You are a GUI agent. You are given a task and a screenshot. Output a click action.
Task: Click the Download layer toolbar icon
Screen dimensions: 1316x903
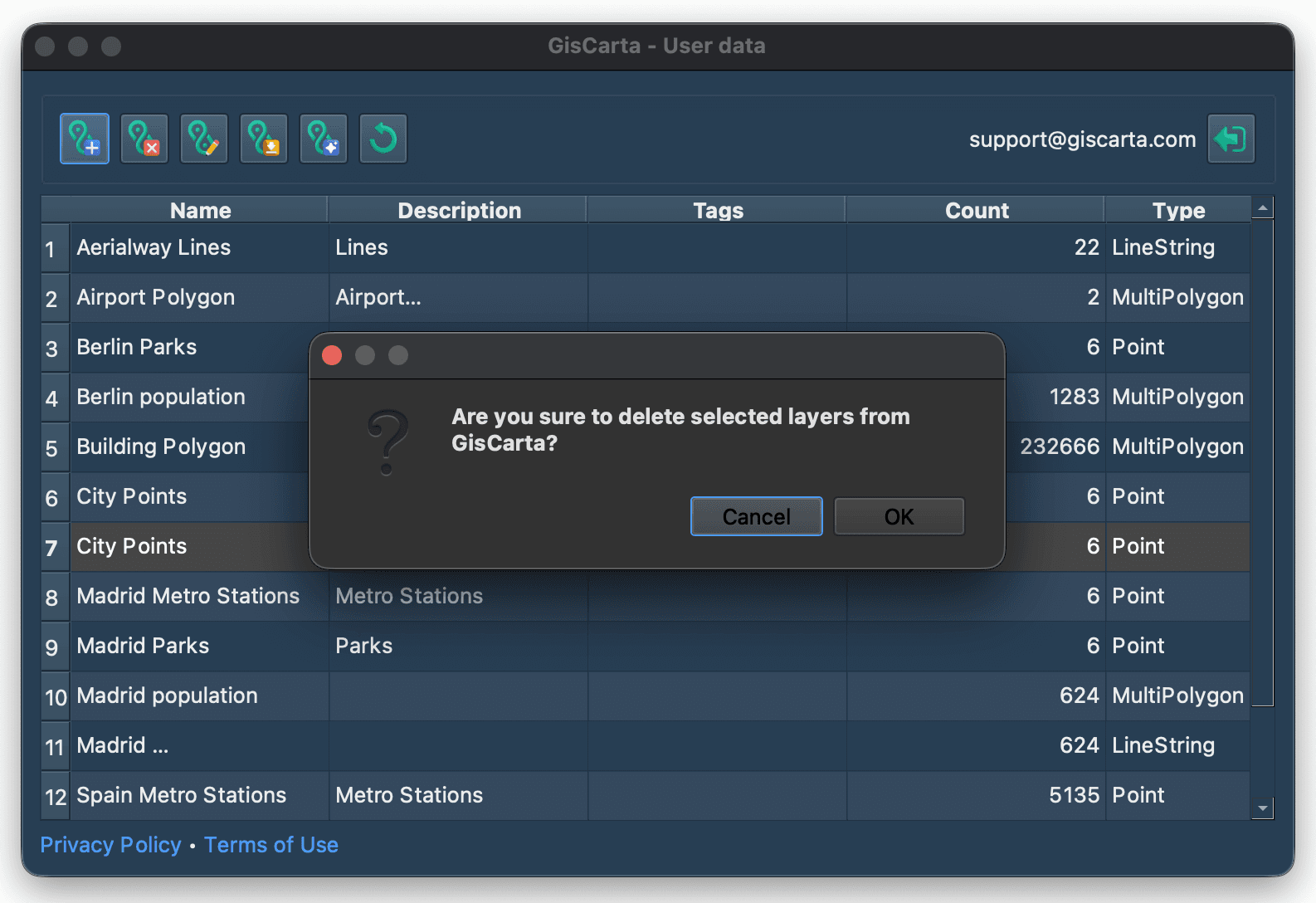264,139
